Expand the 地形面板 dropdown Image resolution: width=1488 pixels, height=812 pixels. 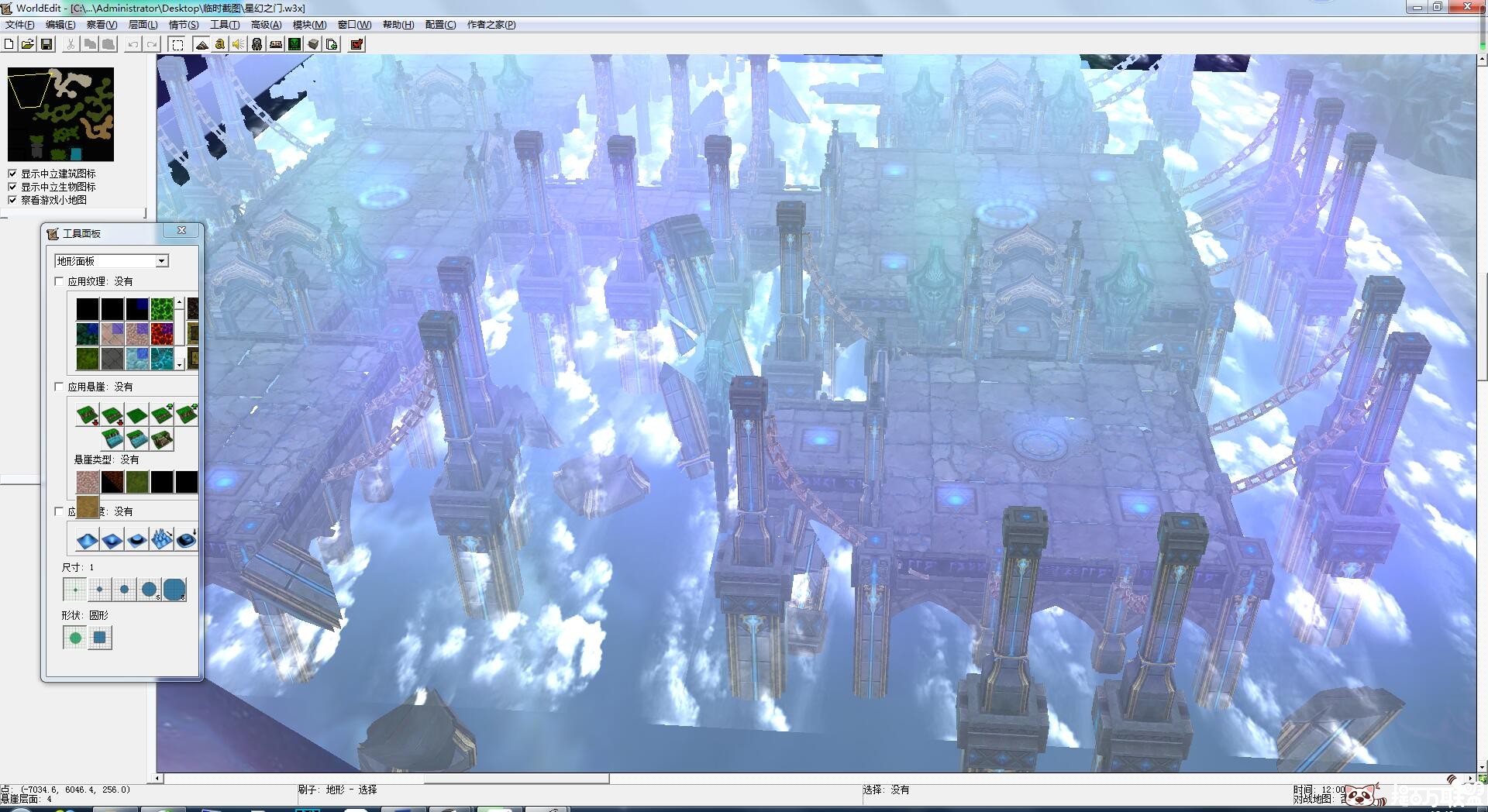click(161, 261)
